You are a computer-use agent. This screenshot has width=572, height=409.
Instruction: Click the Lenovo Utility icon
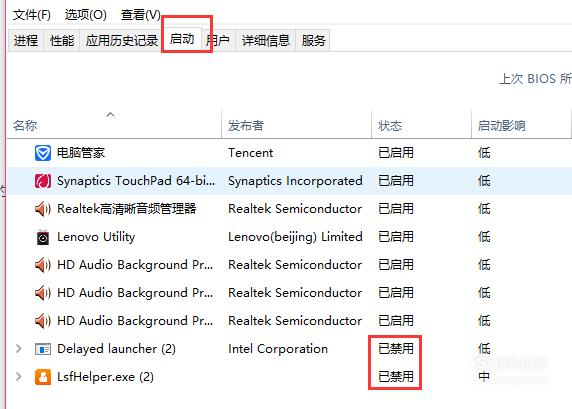coord(43,238)
